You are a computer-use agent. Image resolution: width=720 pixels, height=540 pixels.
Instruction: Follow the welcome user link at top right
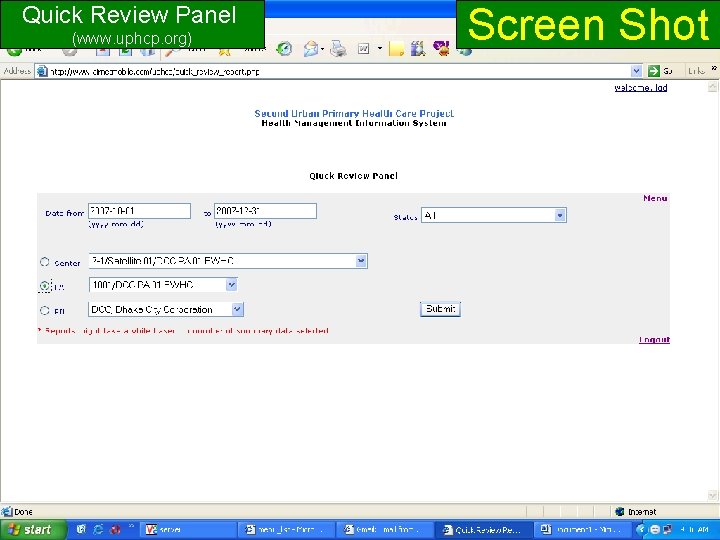(641, 88)
